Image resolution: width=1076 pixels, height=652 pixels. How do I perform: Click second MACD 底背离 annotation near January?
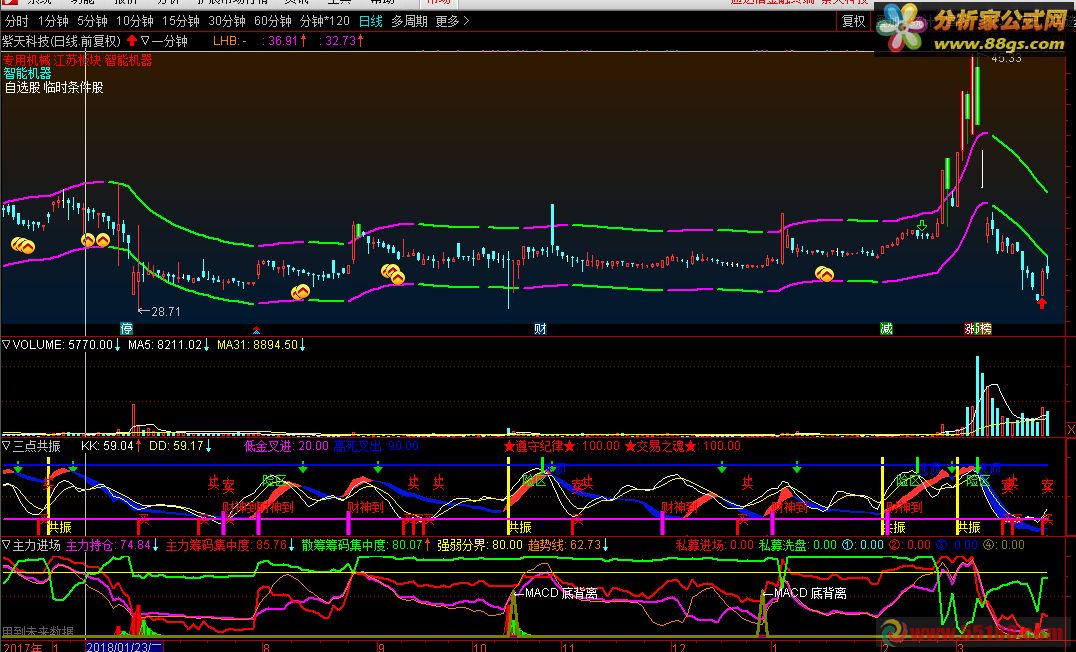(810, 593)
